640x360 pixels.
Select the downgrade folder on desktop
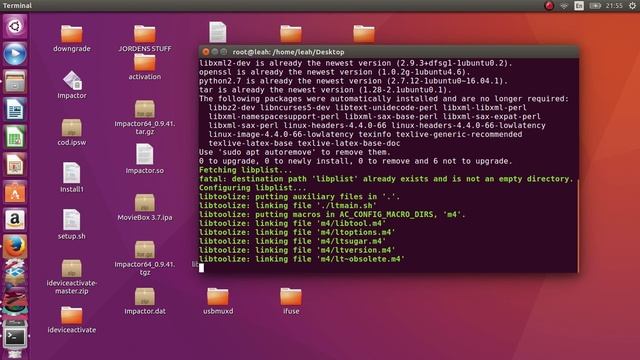pos(71,38)
